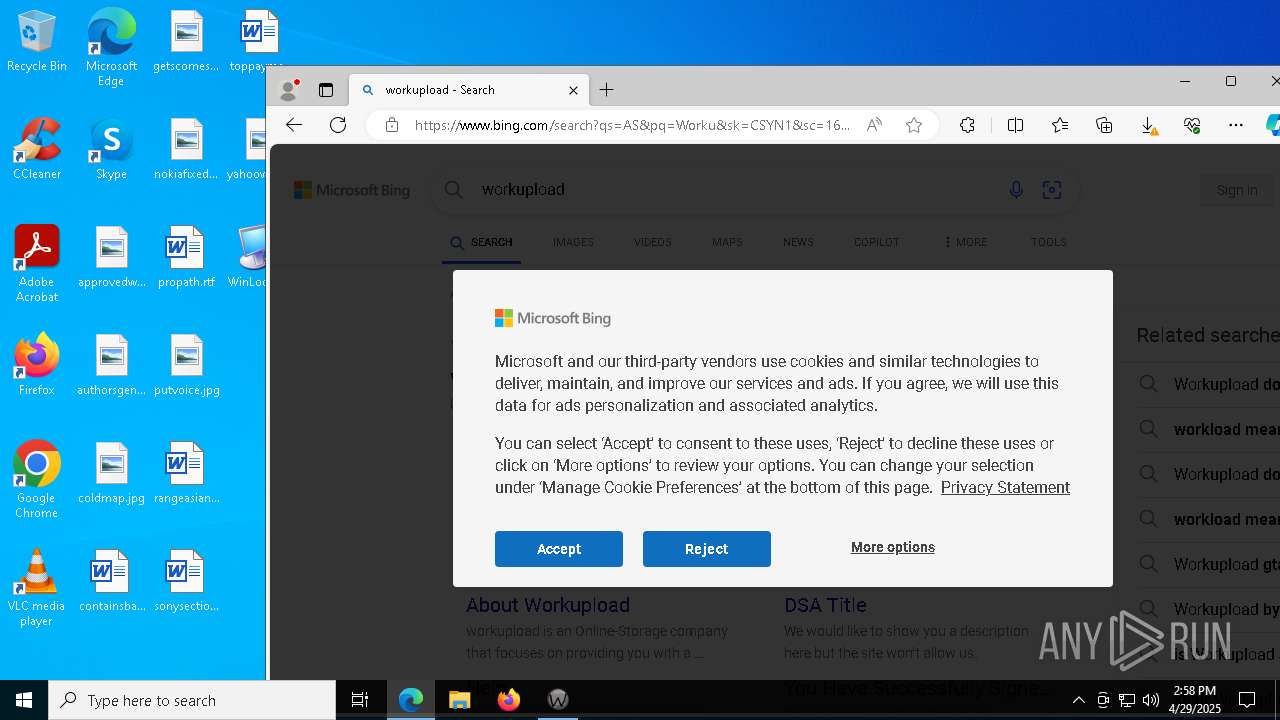Open Windows notification center

pyautogui.click(x=1247, y=700)
